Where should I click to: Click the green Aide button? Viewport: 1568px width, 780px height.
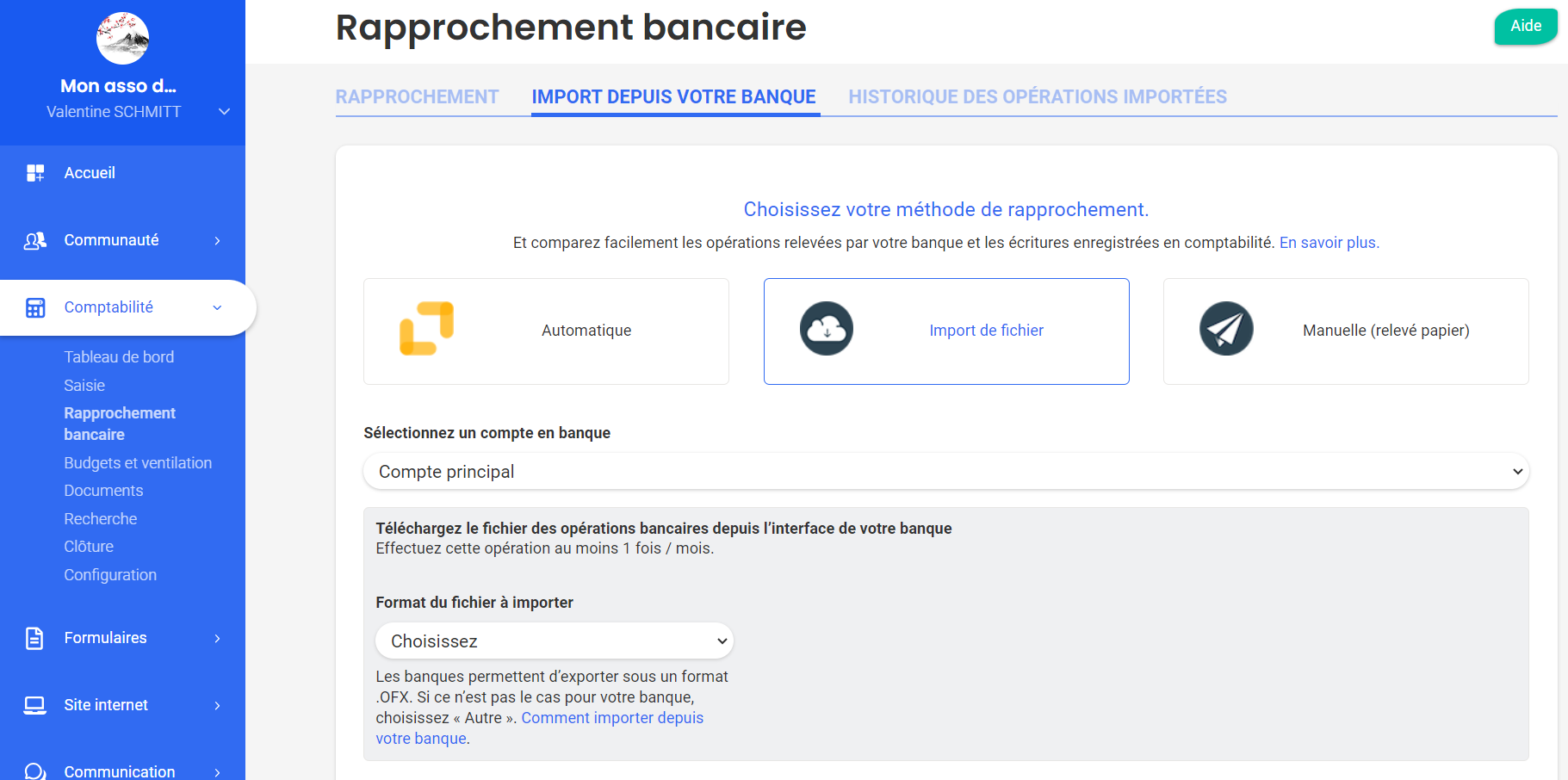[1525, 26]
